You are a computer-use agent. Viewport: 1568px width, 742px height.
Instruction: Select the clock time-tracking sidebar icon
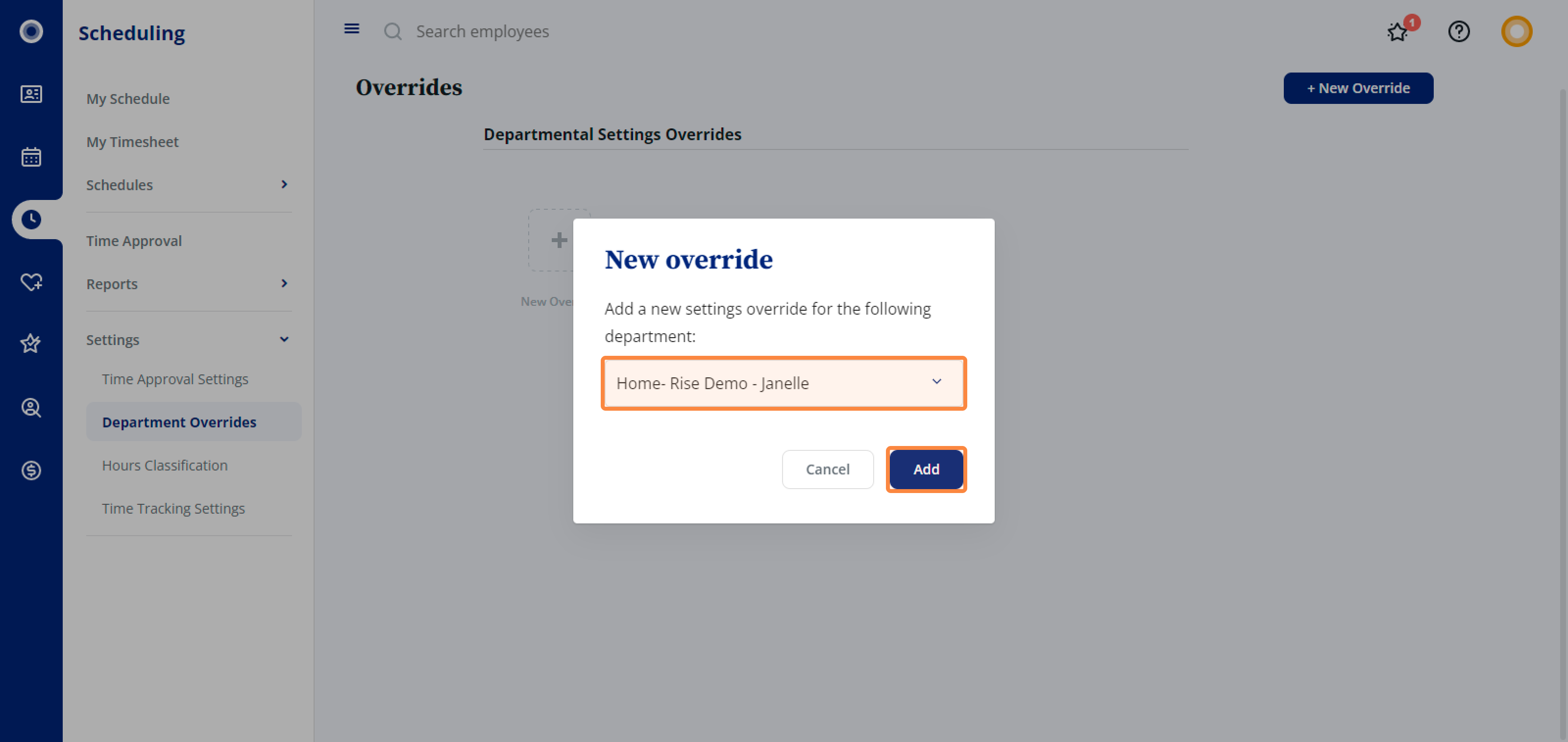(31, 219)
